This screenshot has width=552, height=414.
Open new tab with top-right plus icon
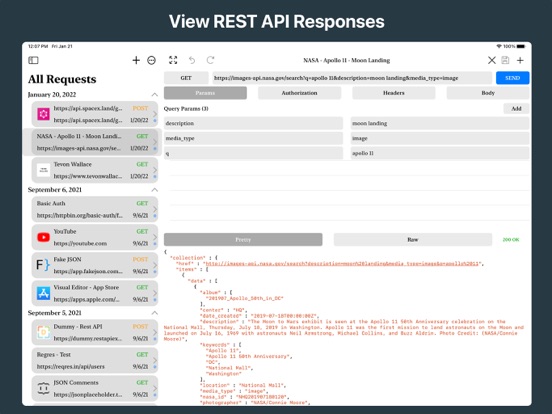tap(520, 60)
